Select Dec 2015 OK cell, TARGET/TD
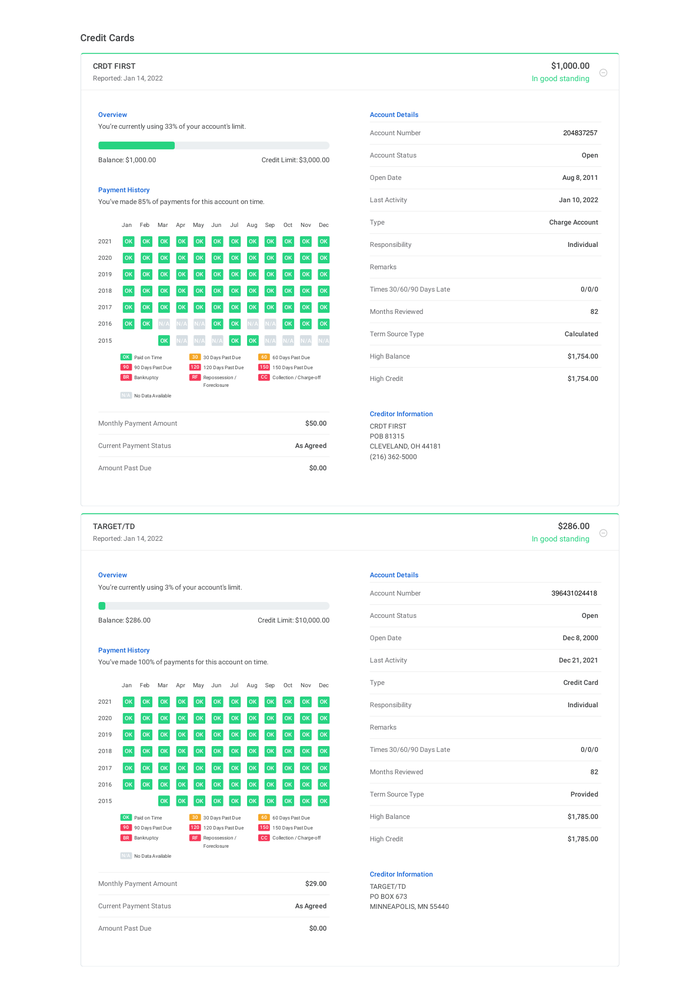Viewport: 700px width, 990px height. (x=324, y=801)
